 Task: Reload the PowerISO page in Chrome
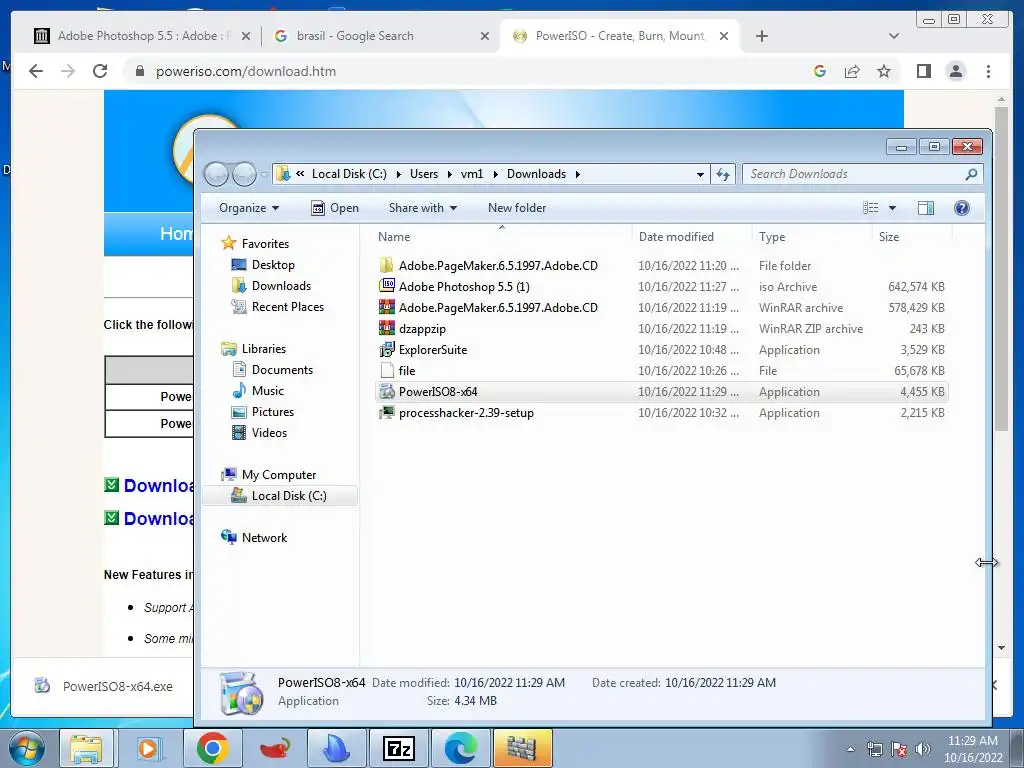(100, 71)
